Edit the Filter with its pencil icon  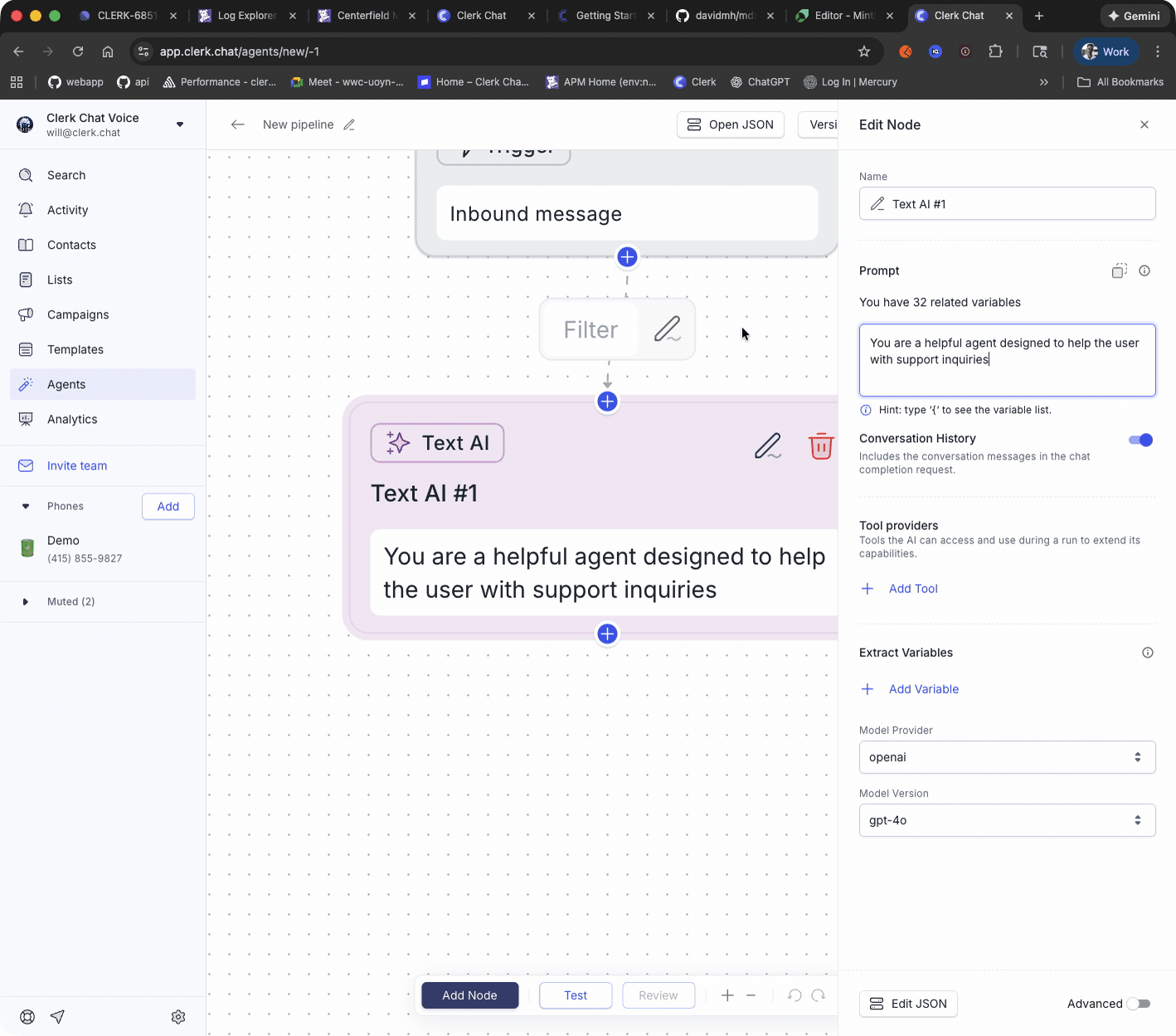point(668,329)
